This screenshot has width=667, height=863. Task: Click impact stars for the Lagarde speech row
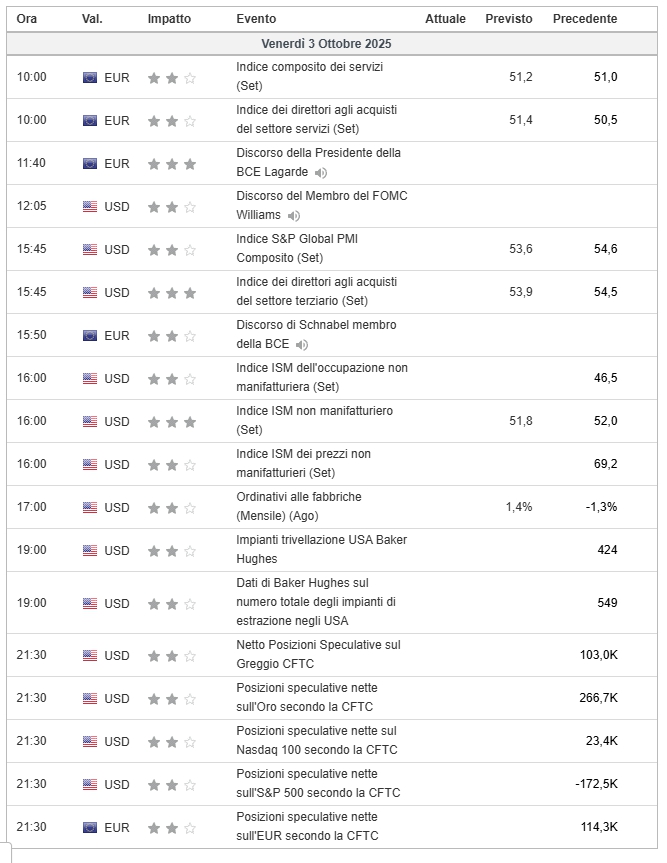pyautogui.click(x=172, y=163)
